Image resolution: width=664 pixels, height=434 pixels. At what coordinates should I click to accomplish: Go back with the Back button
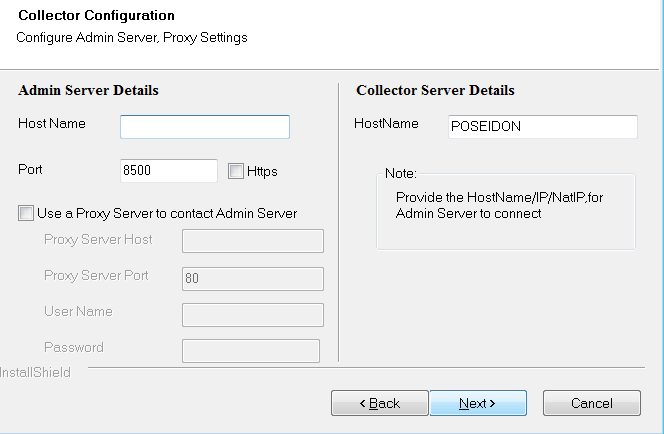(x=380, y=403)
